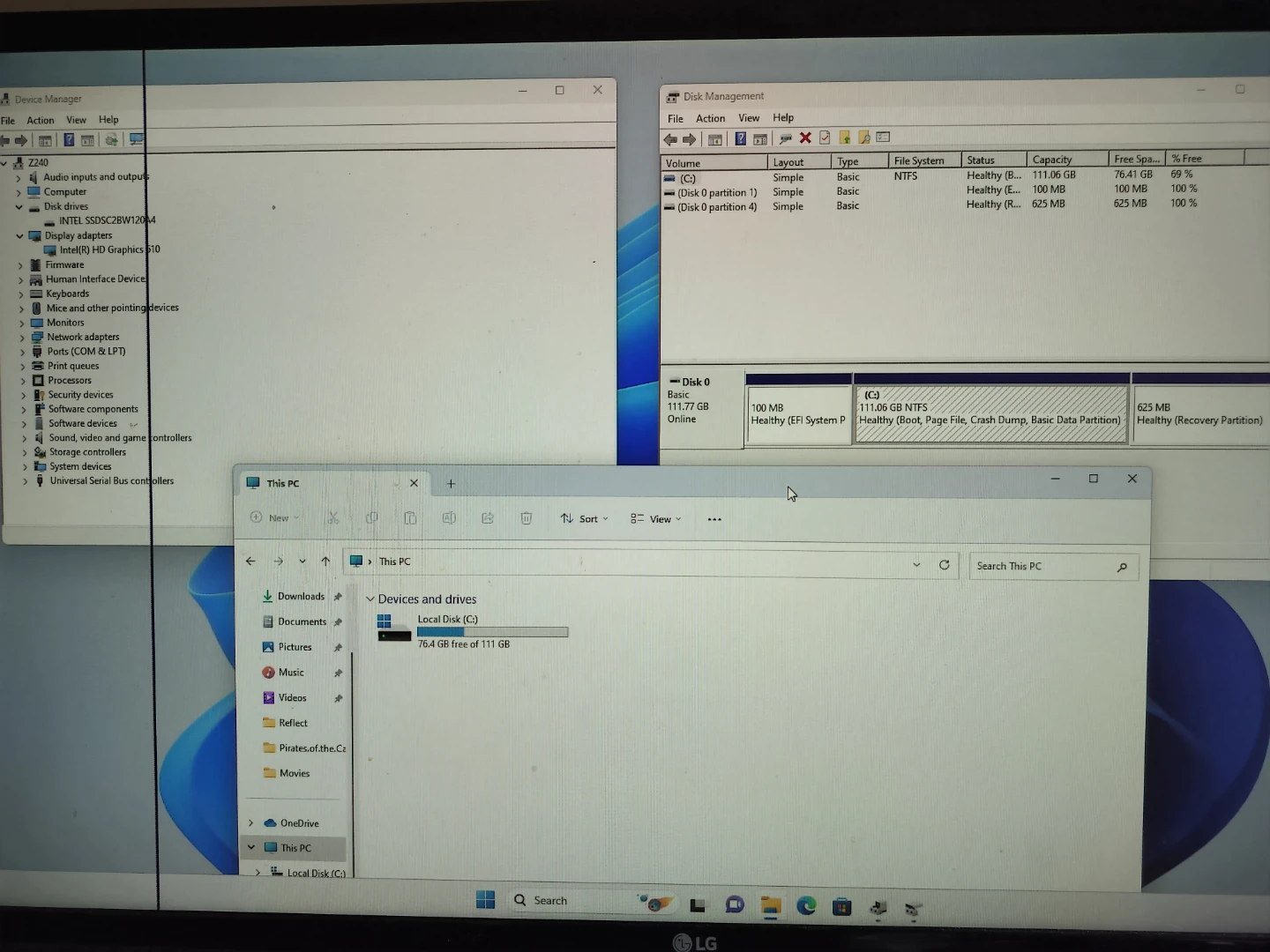Click Copy icon in File Explorer toolbar
The image size is (1270, 952).
pos(371,518)
